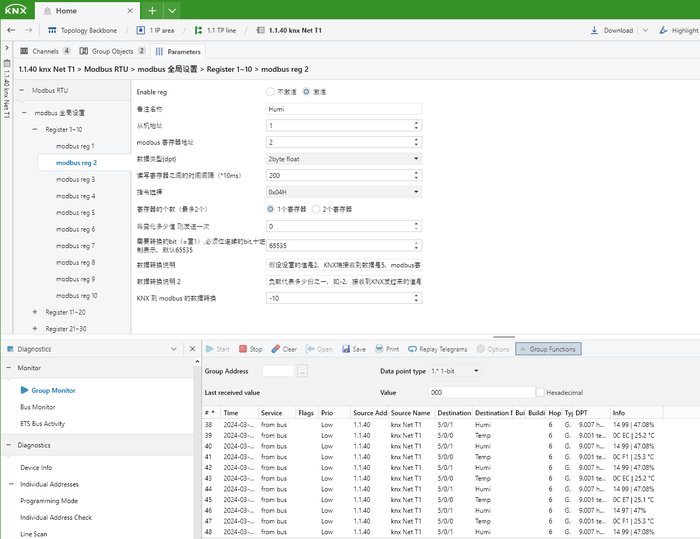This screenshot has height=539, width=700.
Task: Toggle the Group Functions button
Action: (548, 349)
